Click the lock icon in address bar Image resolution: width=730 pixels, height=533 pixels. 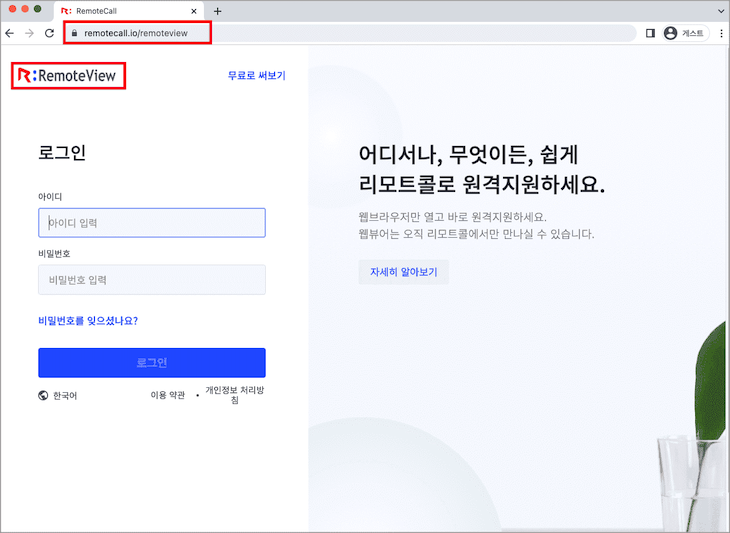tap(74, 33)
